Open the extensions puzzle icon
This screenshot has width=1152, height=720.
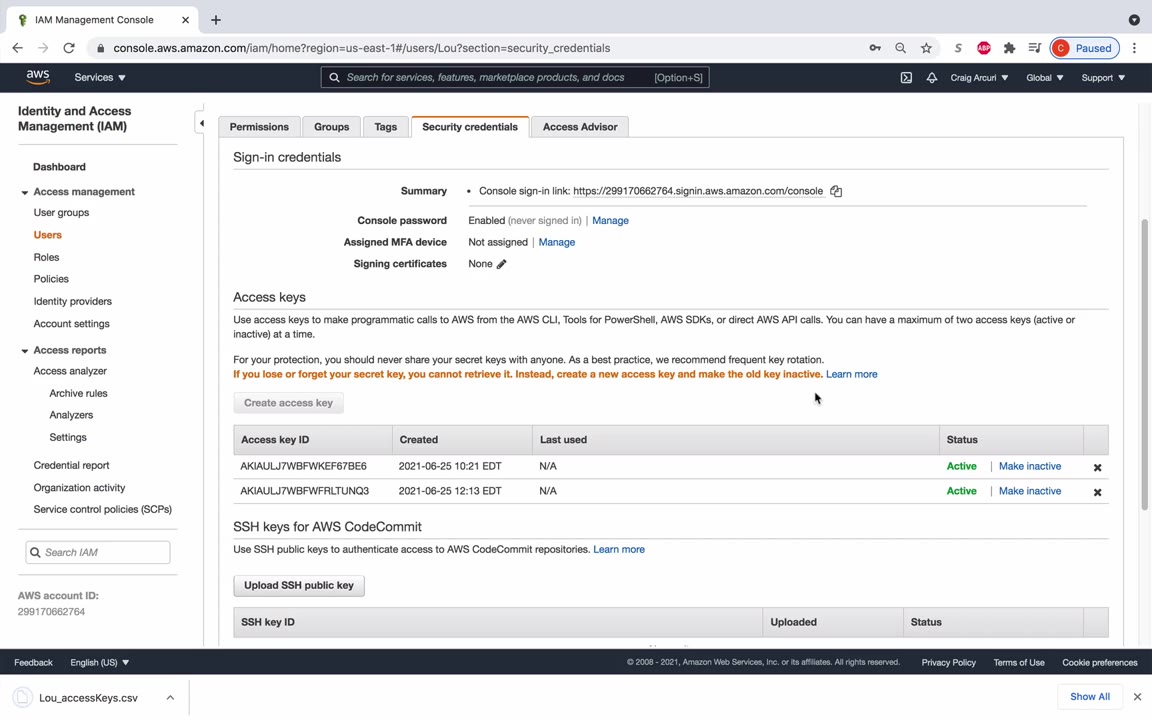pos(1009,48)
